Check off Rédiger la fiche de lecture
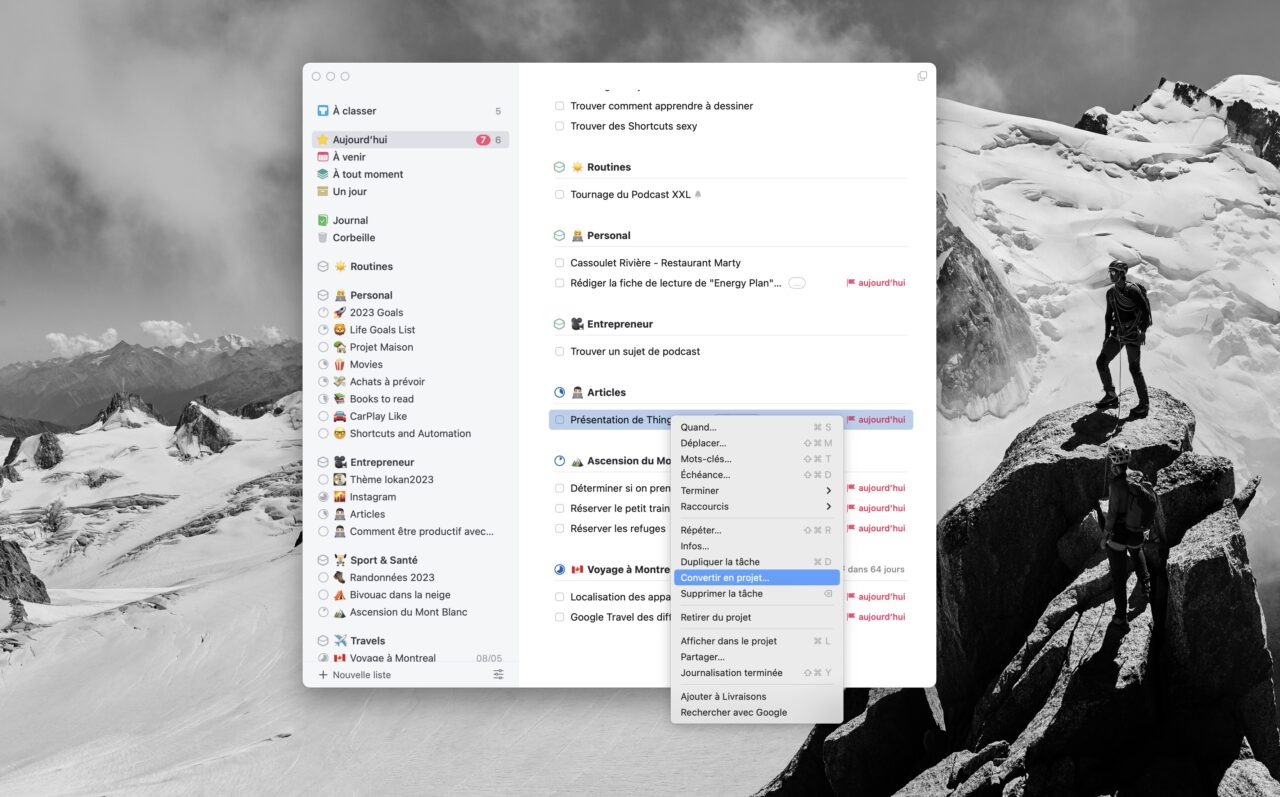 pyautogui.click(x=560, y=283)
